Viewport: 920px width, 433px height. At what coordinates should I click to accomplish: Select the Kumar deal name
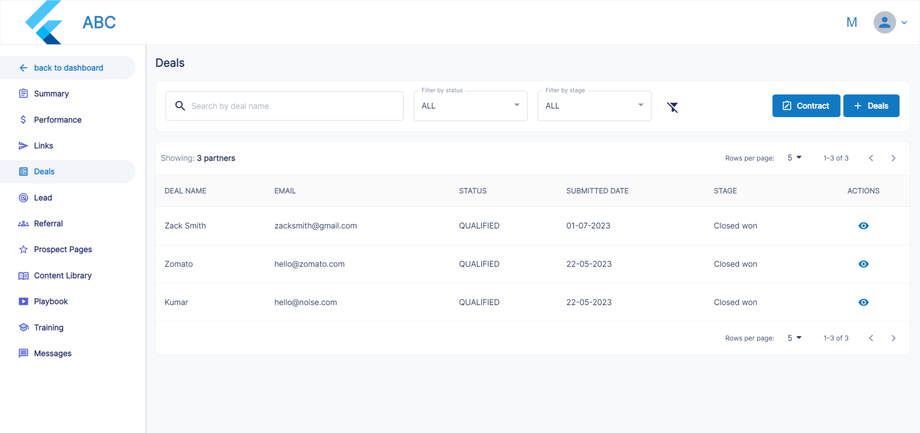click(177, 302)
